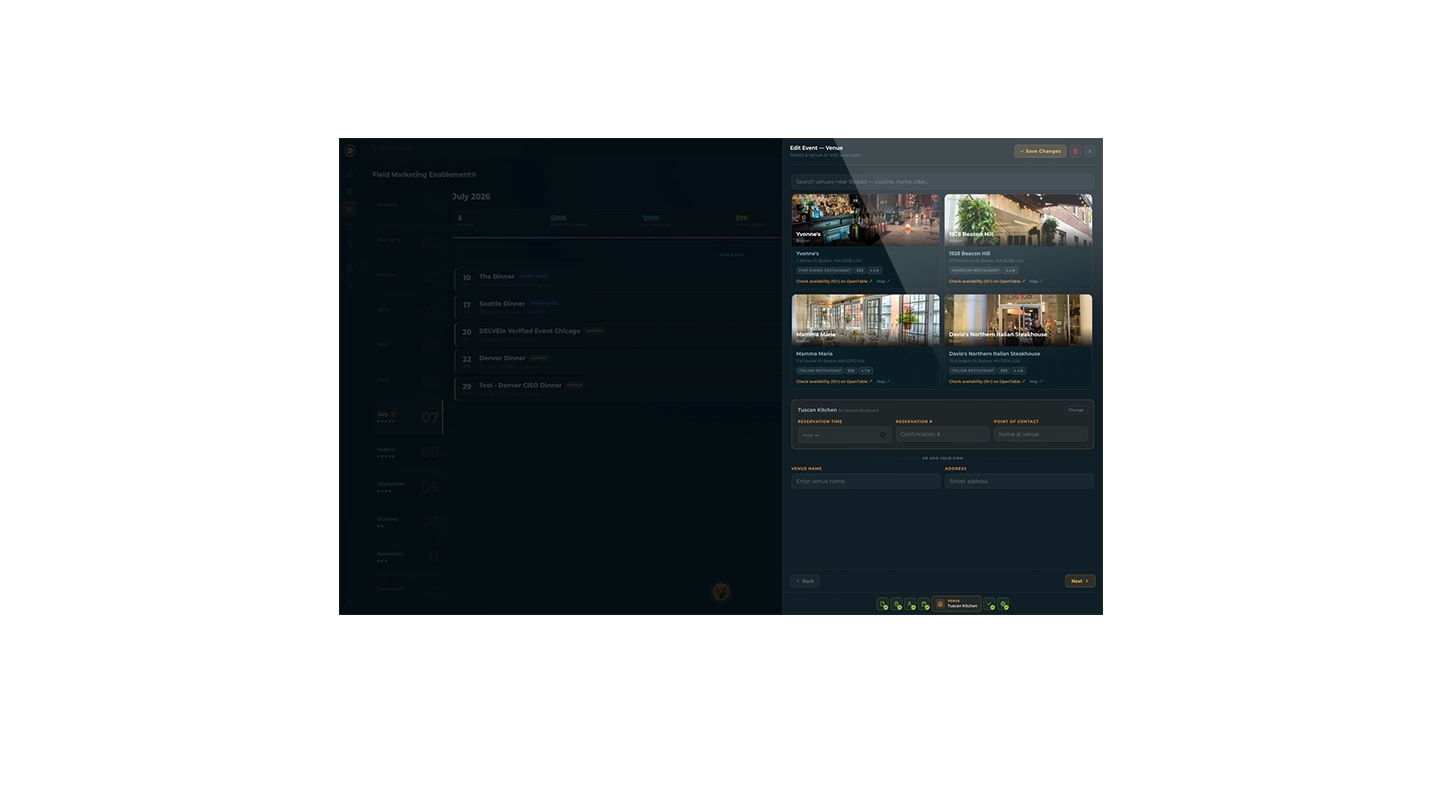Viewport: 1440px width, 810px height.
Task: Check Mamma Maria availability on OpenTable
Action: point(834,381)
